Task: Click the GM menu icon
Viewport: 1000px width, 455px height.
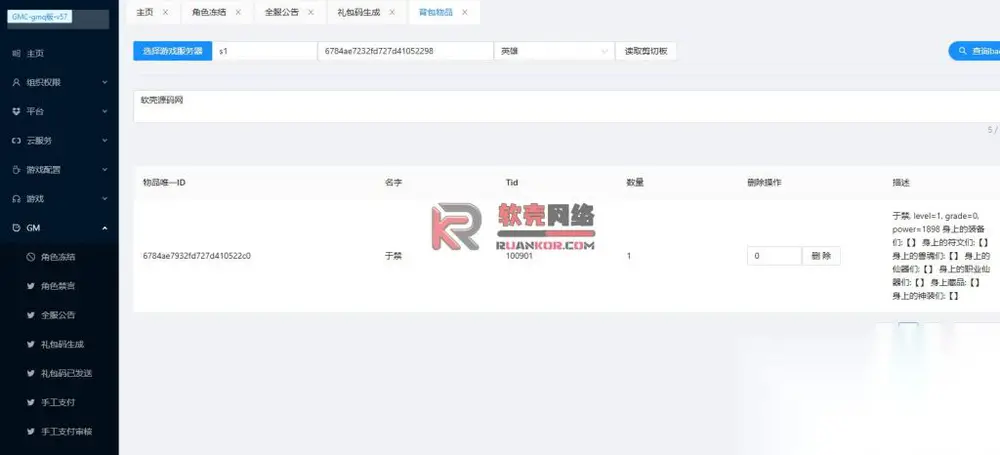Action: (x=17, y=228)
